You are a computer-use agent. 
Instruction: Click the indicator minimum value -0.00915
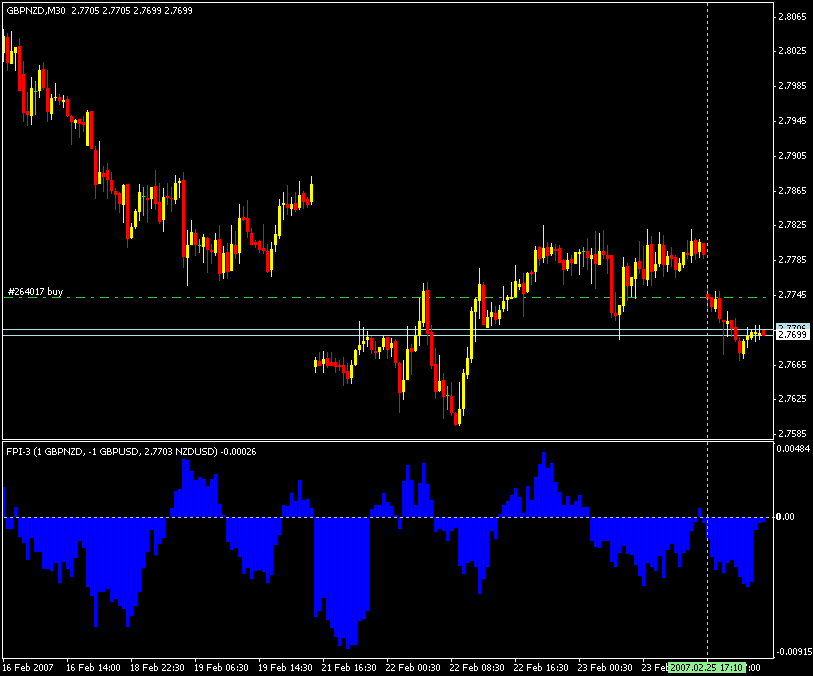pos(793,651)
